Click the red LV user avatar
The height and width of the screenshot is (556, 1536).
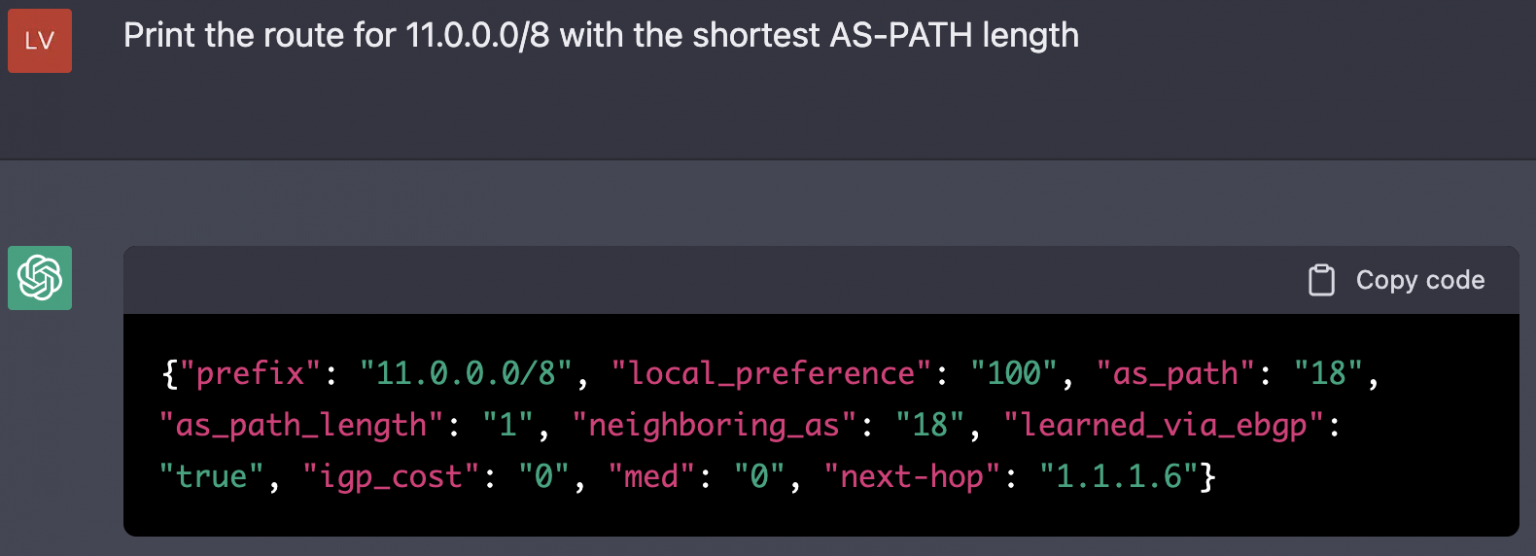(x=40, y=40)
